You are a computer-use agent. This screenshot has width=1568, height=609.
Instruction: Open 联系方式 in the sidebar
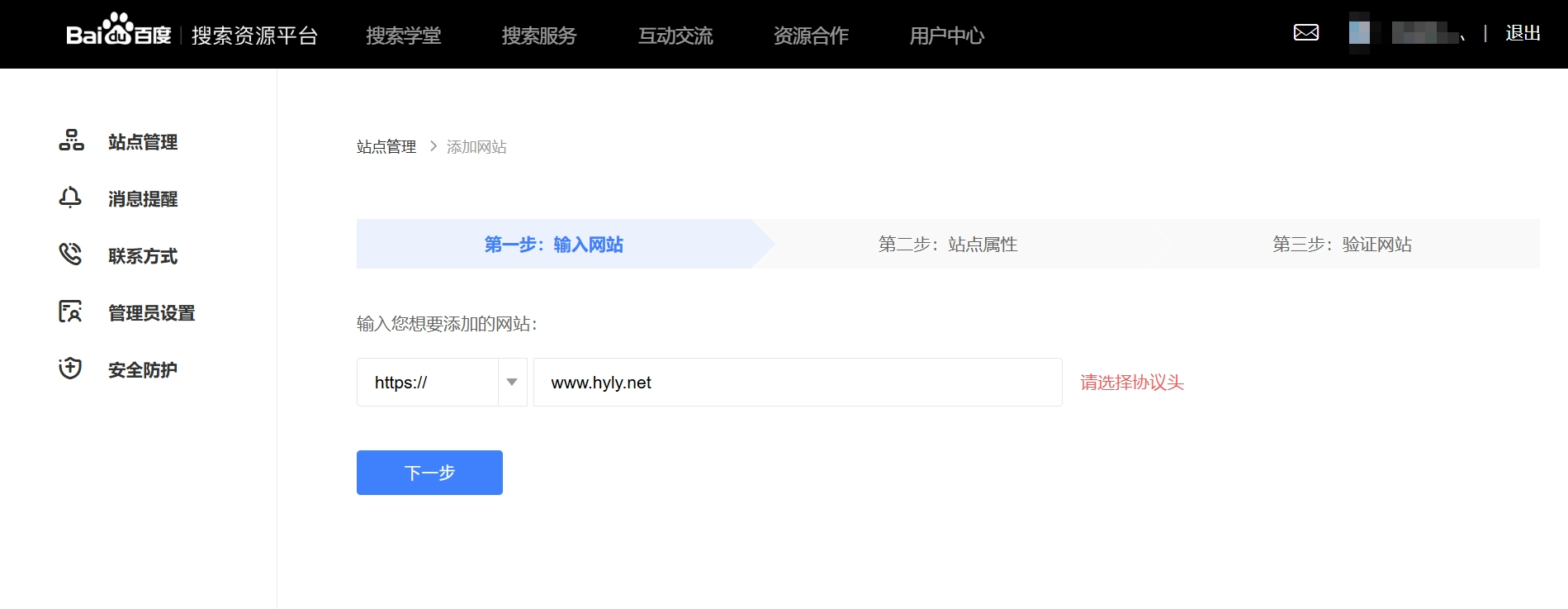pyautogui.click(x=143, y=256)
